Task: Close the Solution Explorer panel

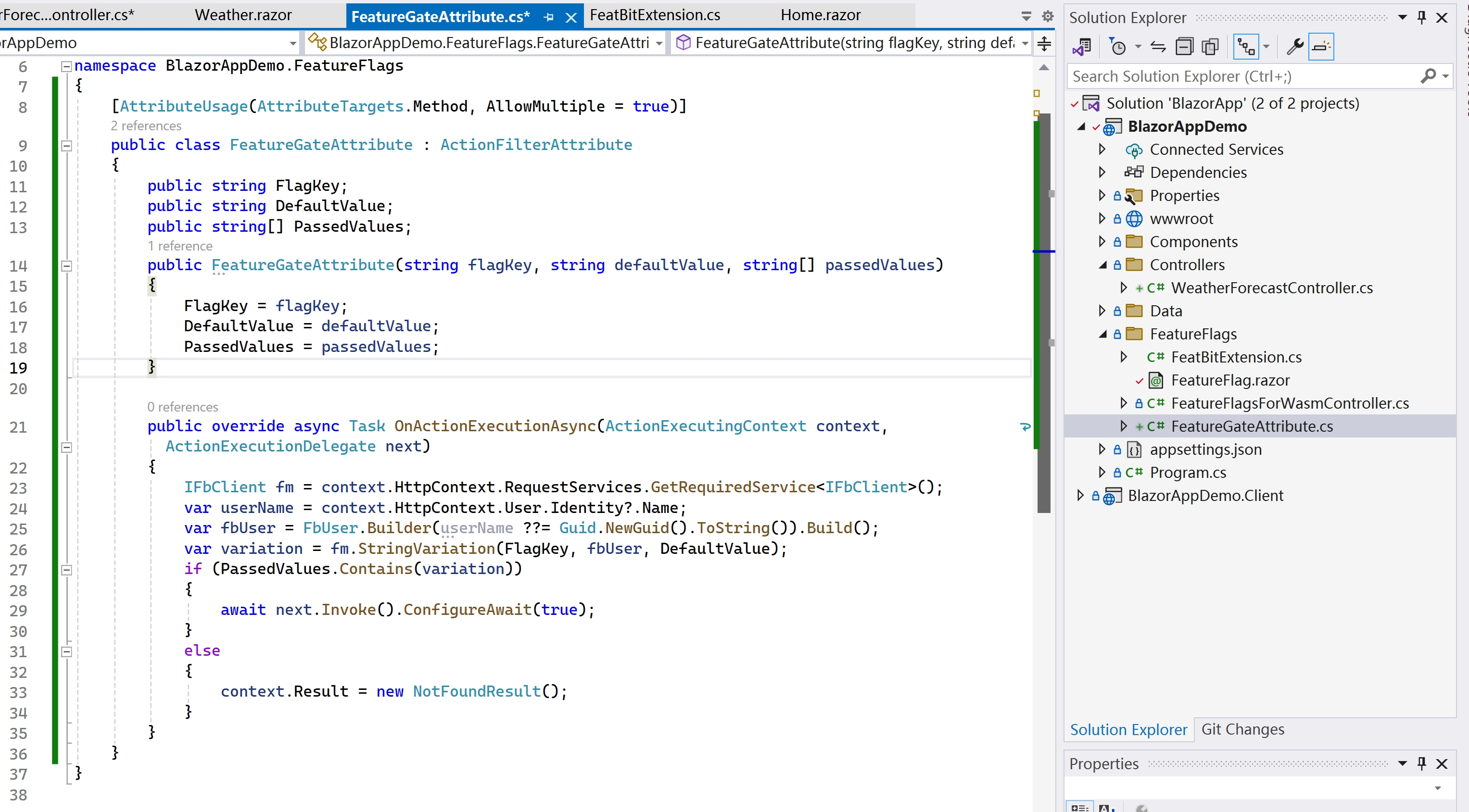Action: tap(1442, 18)
